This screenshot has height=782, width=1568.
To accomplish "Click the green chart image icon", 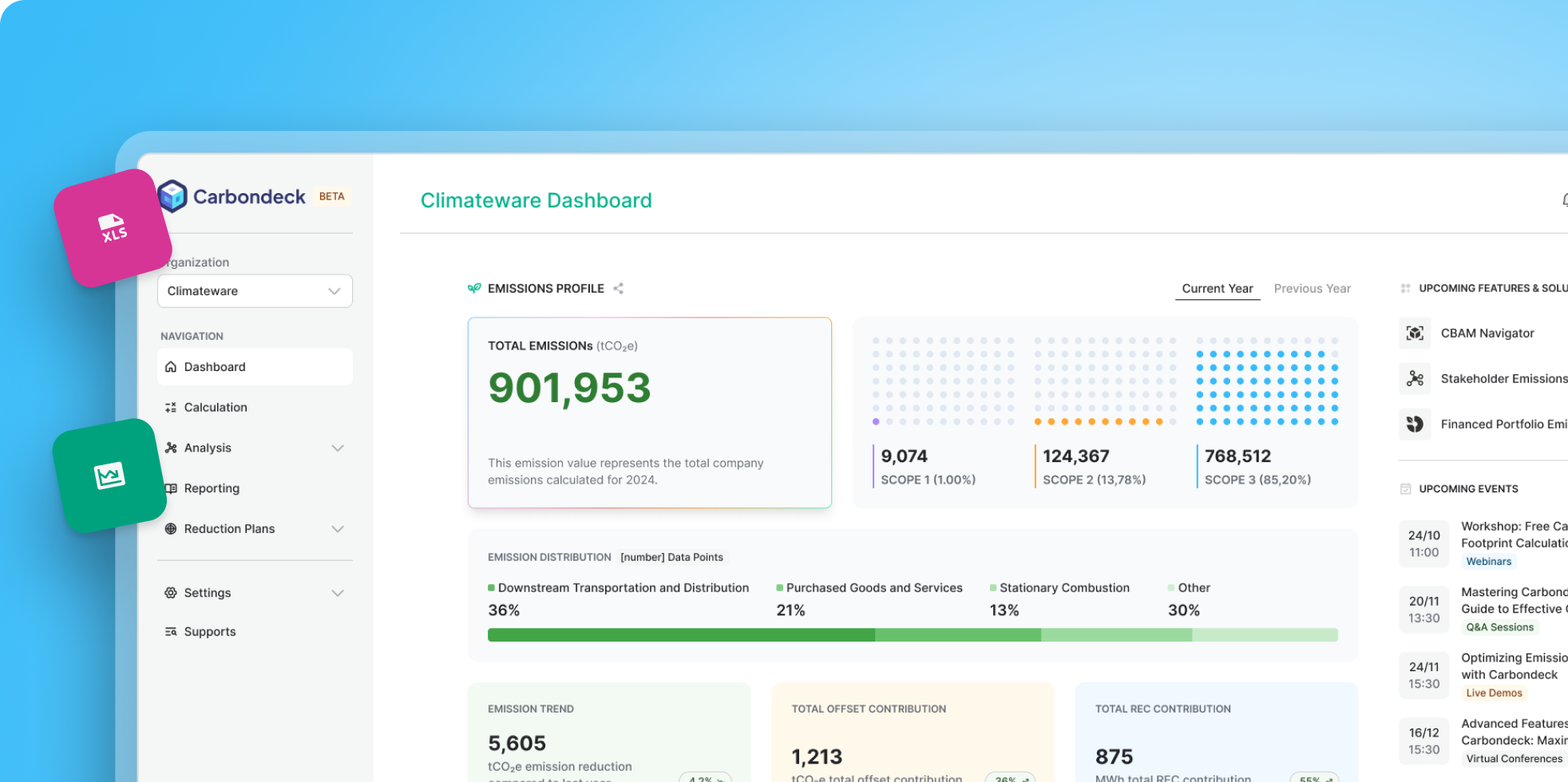I will click(109, 476).
